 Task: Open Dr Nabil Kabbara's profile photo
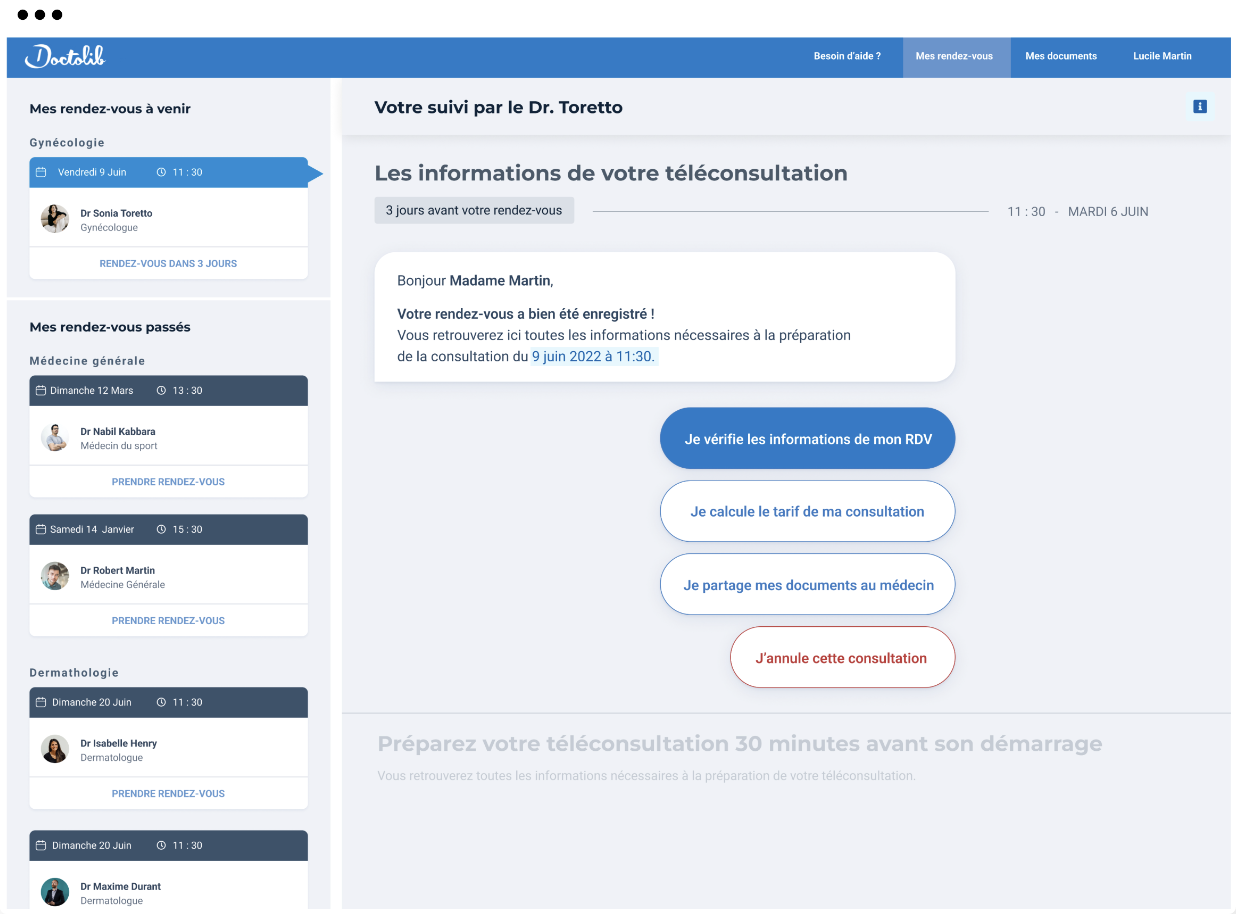click(x=55, y=437)
